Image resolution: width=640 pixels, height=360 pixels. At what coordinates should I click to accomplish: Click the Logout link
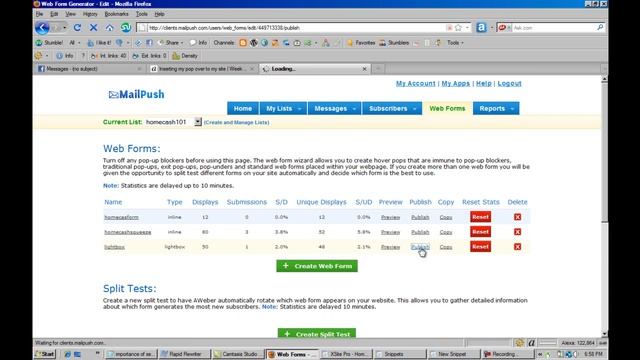(509, 83)
